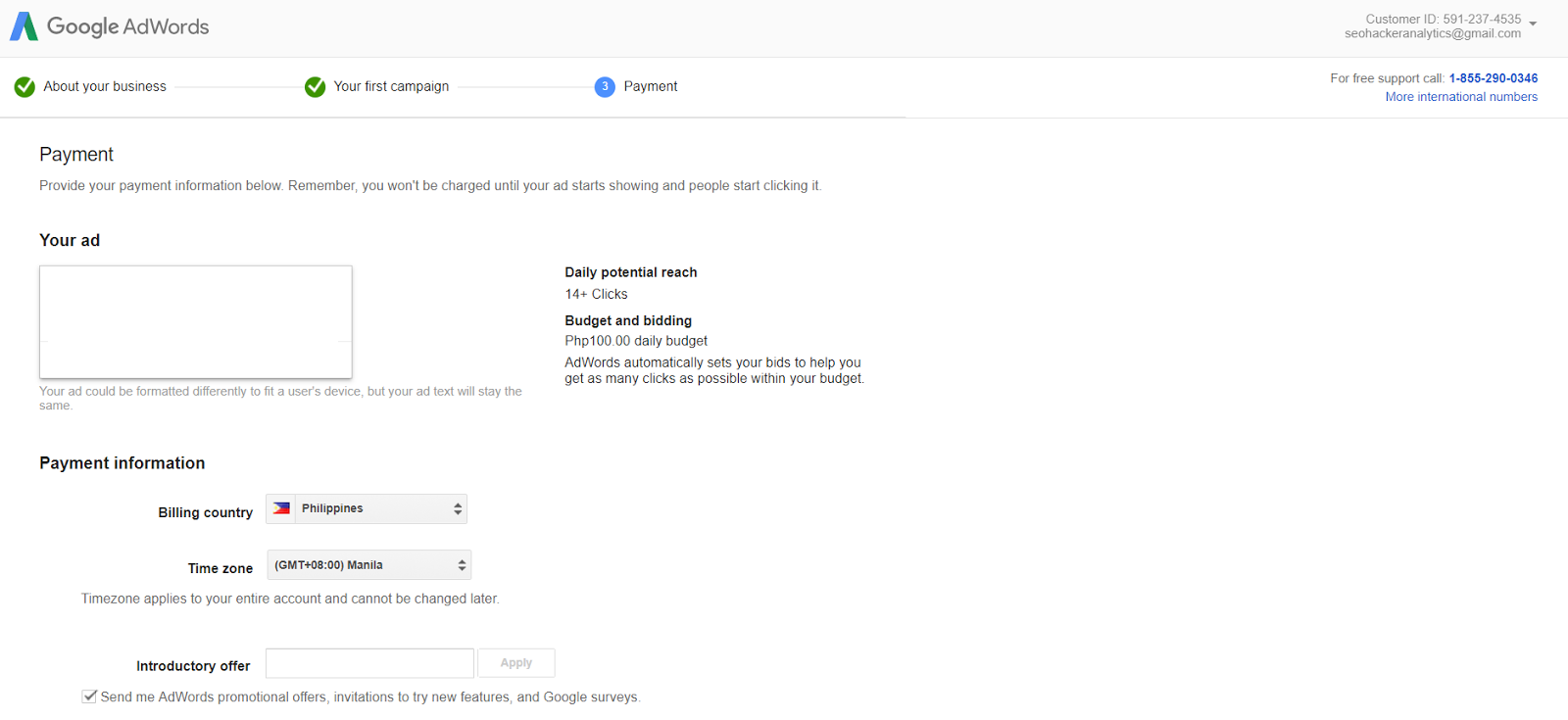Go to the Your first campaign step
This screenshot has height=720, width=1568.
click(391, 86)
